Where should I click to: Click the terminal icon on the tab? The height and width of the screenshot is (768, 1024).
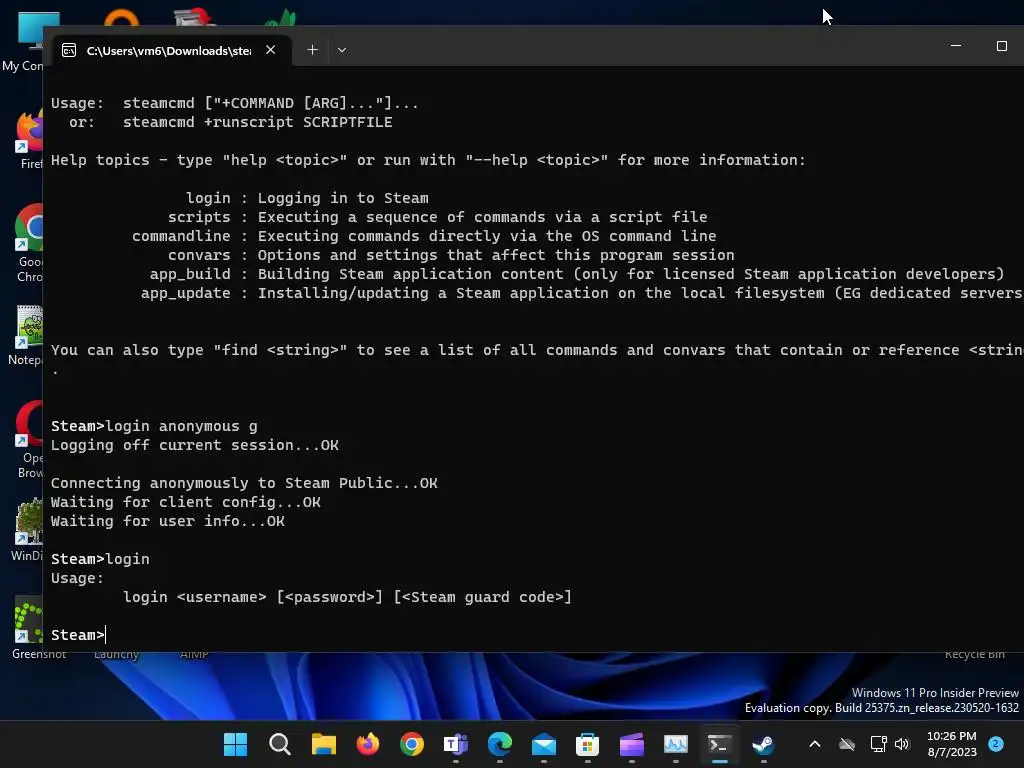[x=69, y=50]
